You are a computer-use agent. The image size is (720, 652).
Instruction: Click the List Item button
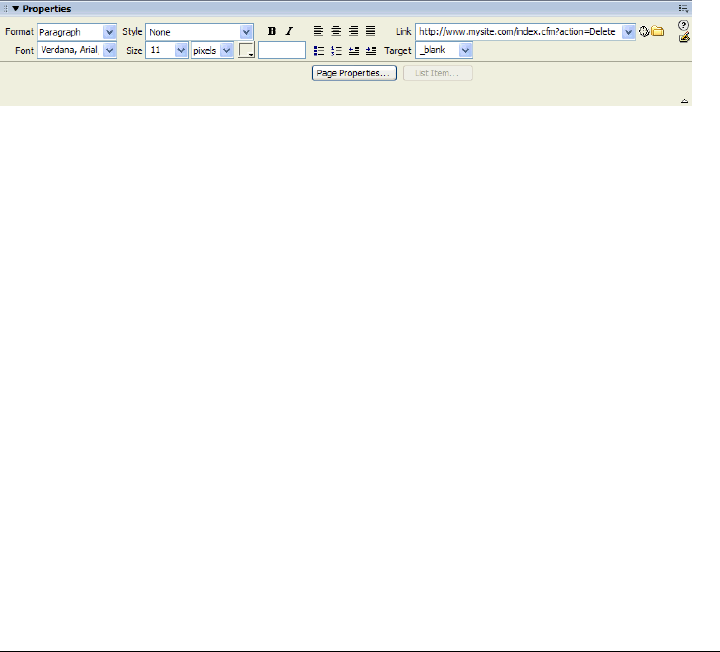coord(438,73)
